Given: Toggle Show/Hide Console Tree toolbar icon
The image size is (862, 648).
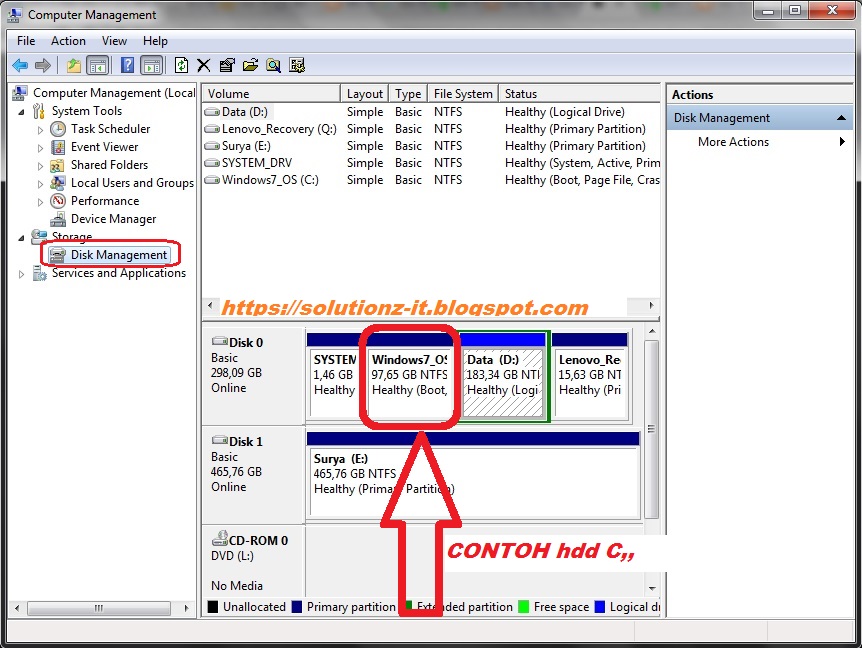Looking at the screenshot, I should click(98, 66).
